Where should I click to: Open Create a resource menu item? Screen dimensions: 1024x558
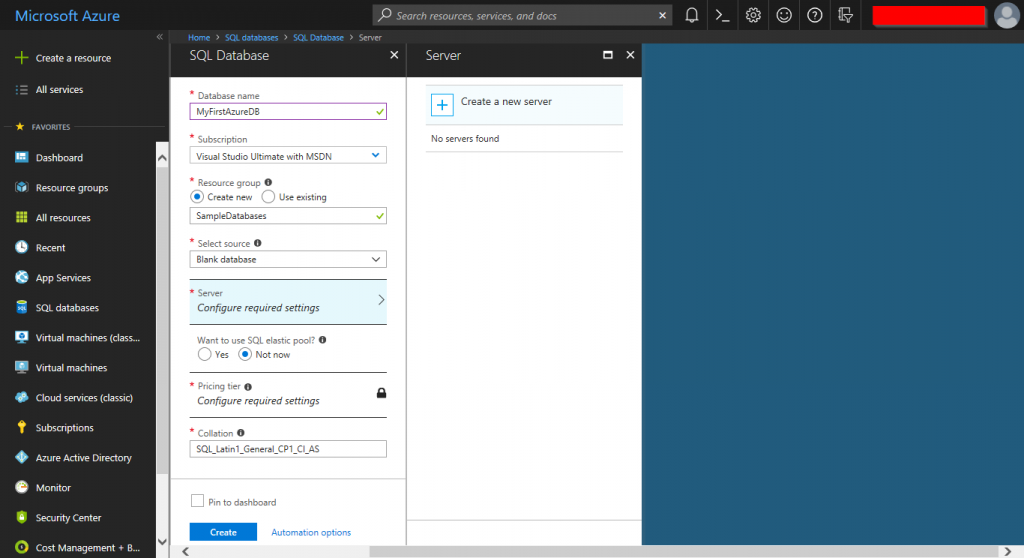(x=73, y=58)
